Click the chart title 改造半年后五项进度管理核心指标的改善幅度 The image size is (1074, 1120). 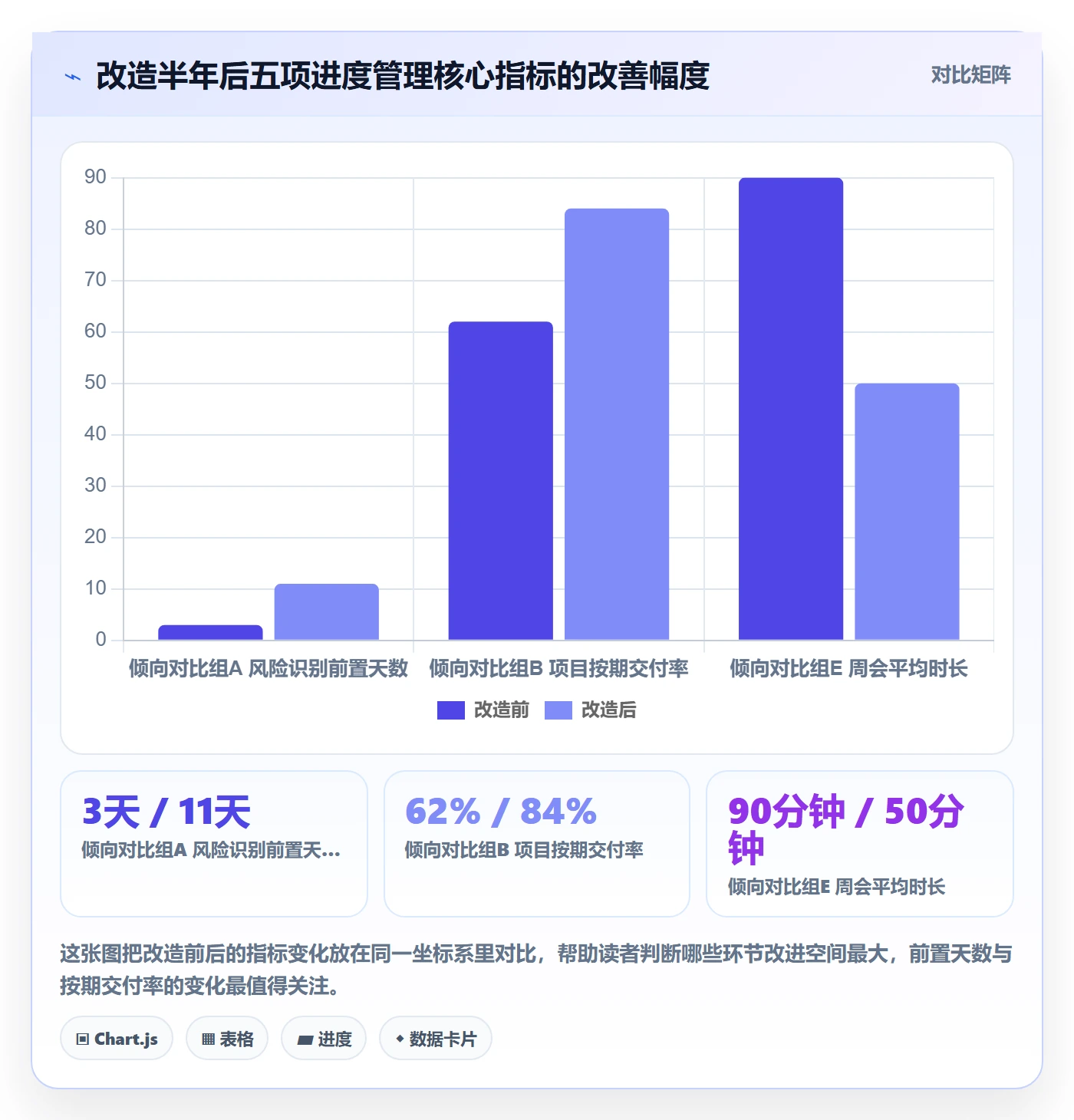403,76
